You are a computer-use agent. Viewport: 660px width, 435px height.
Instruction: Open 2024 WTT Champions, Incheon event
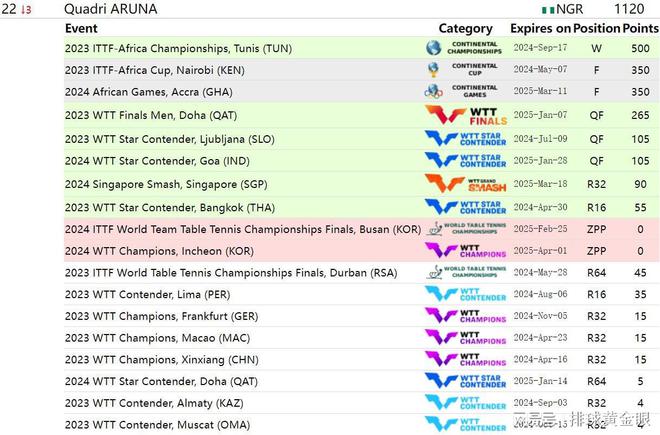(x=159, y=251)
